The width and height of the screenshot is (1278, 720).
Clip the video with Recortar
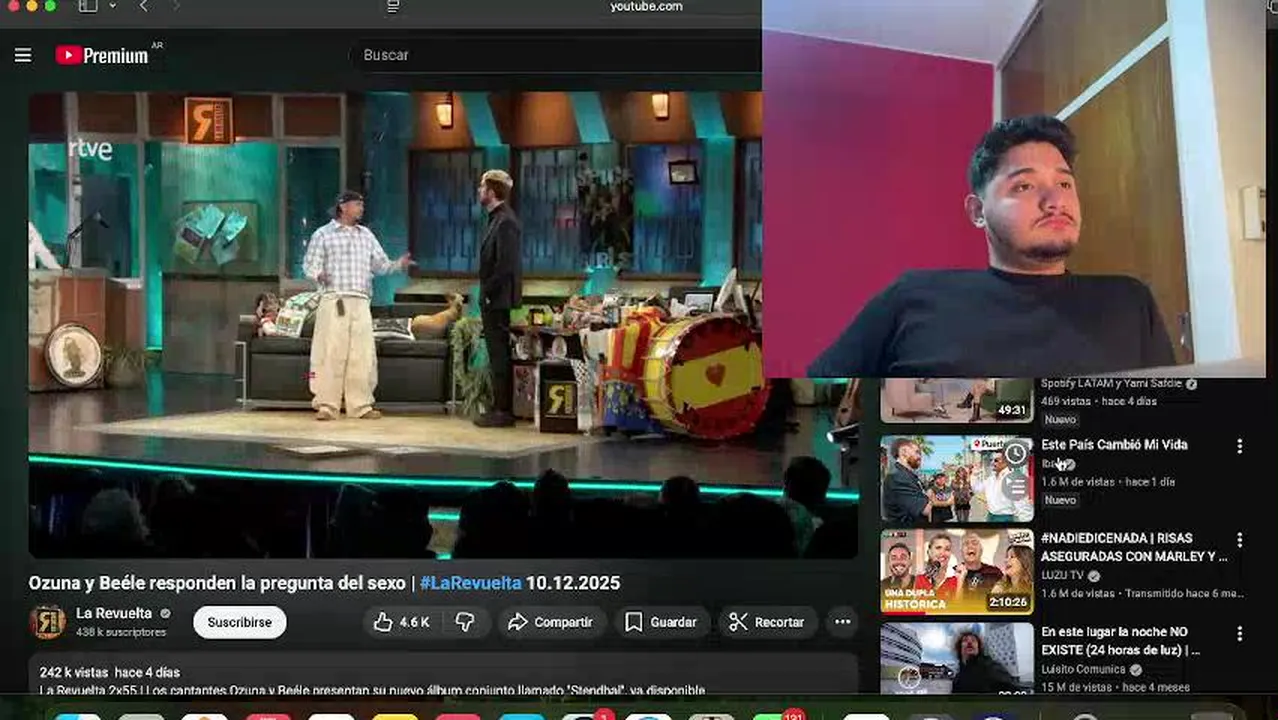767,622
